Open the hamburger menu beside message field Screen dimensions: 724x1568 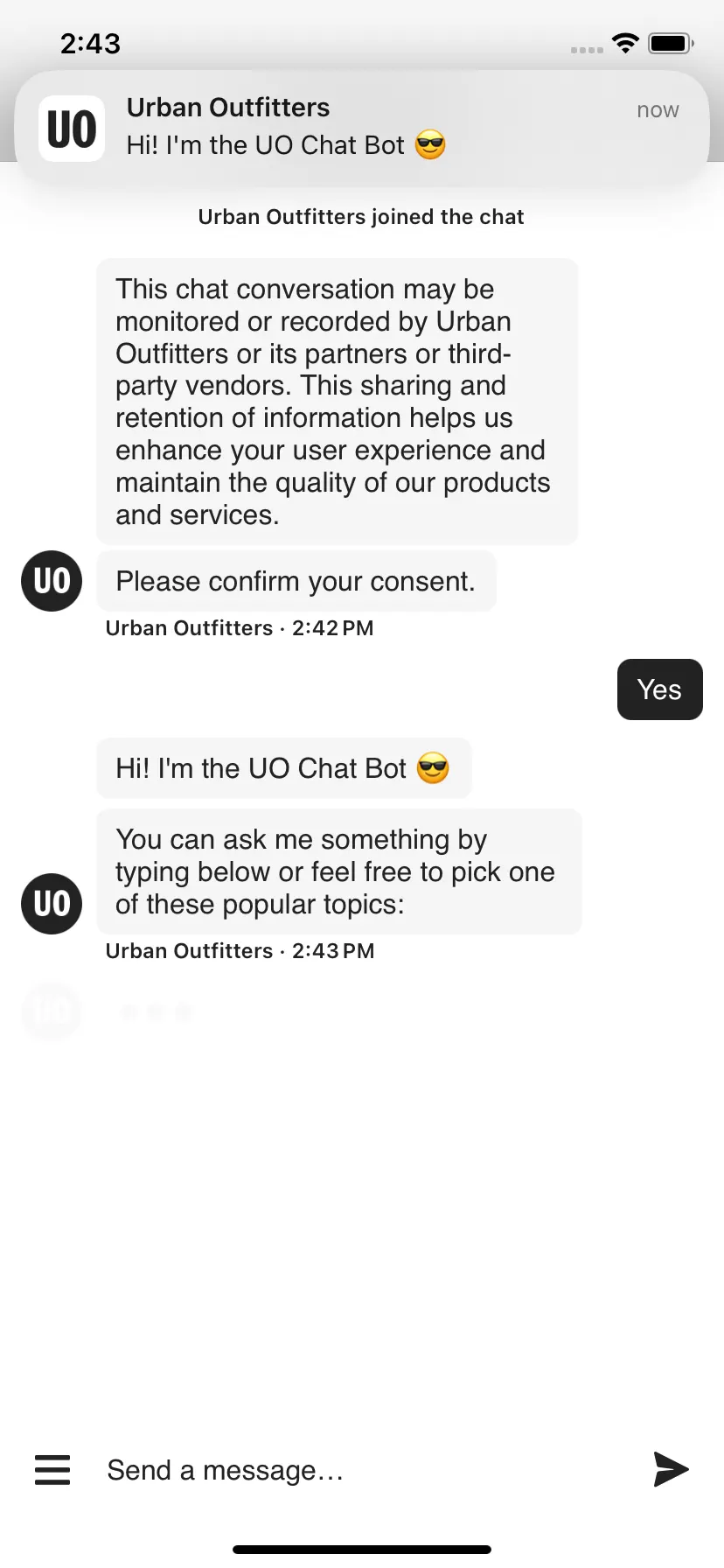click(x=52, y=1470)
